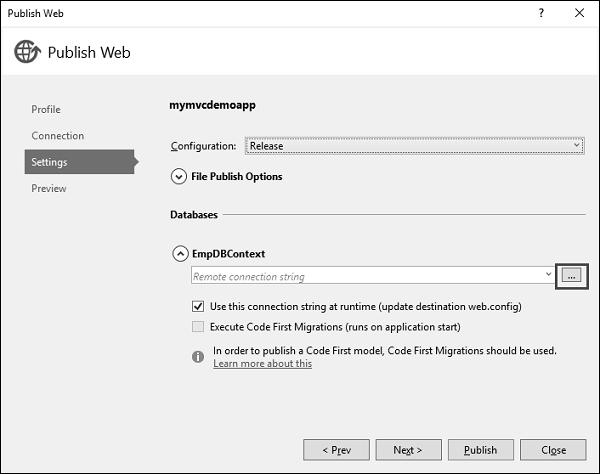Expand File Publish Options section
The image size is (600, 474).
pyautogui.click(x=180, y=177)
